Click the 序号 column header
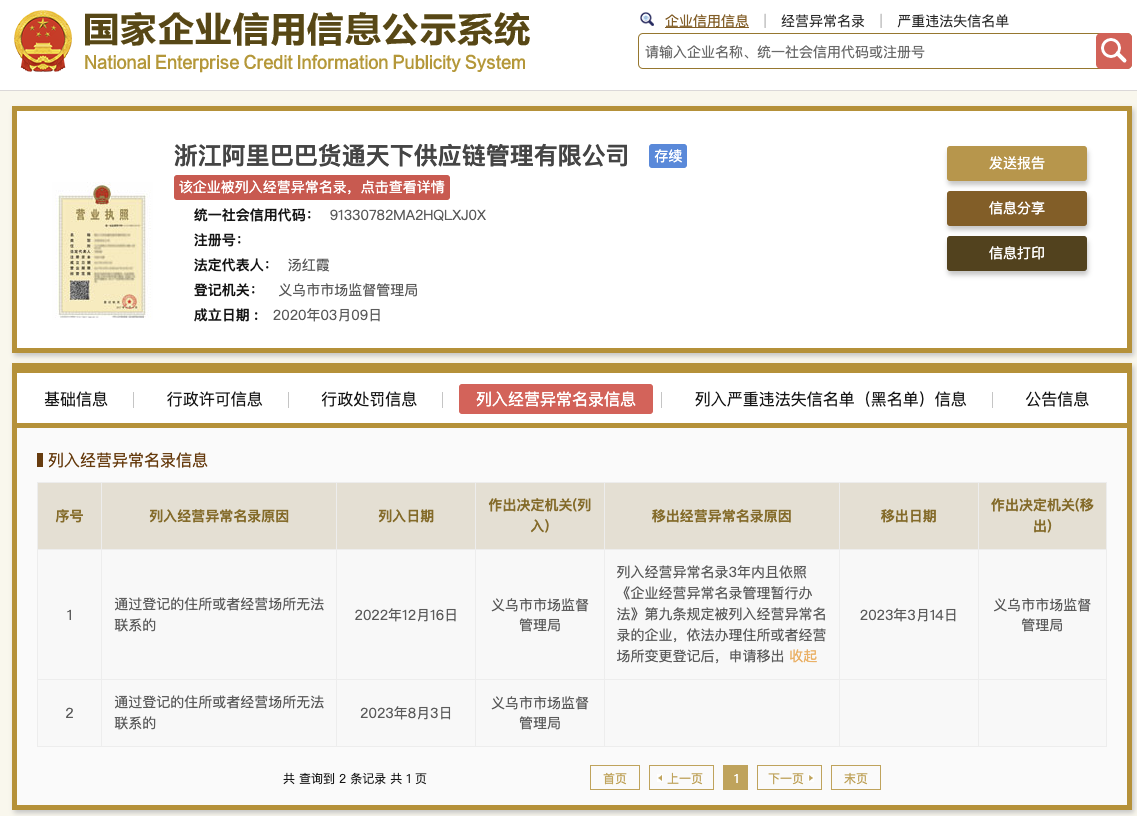The image size is (1137, 816). 70,516
